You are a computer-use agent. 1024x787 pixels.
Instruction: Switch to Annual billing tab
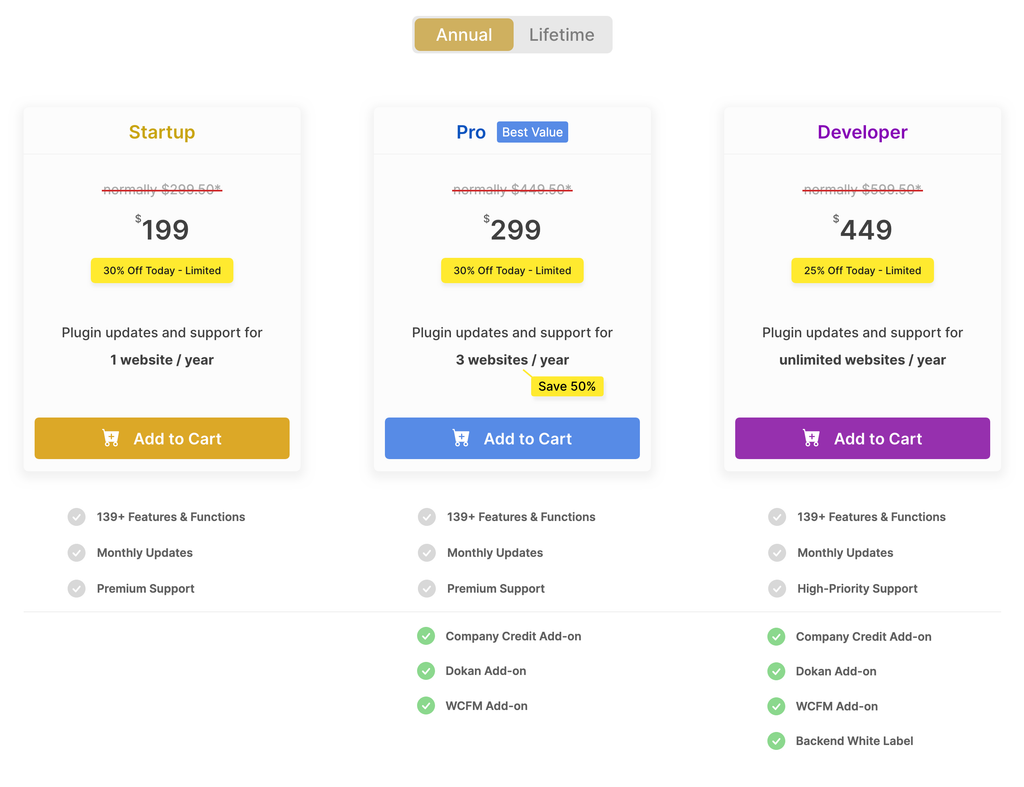coord(464,35)
